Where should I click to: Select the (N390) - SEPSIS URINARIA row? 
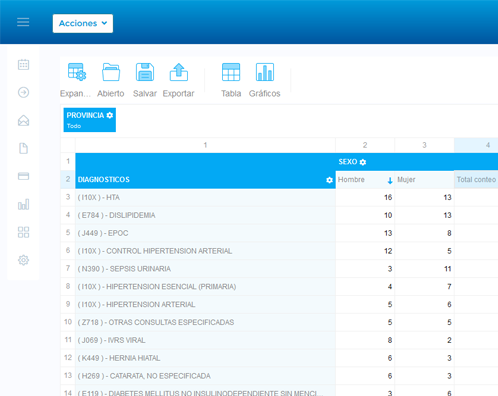pyautogui.click(x=205, y=269)
